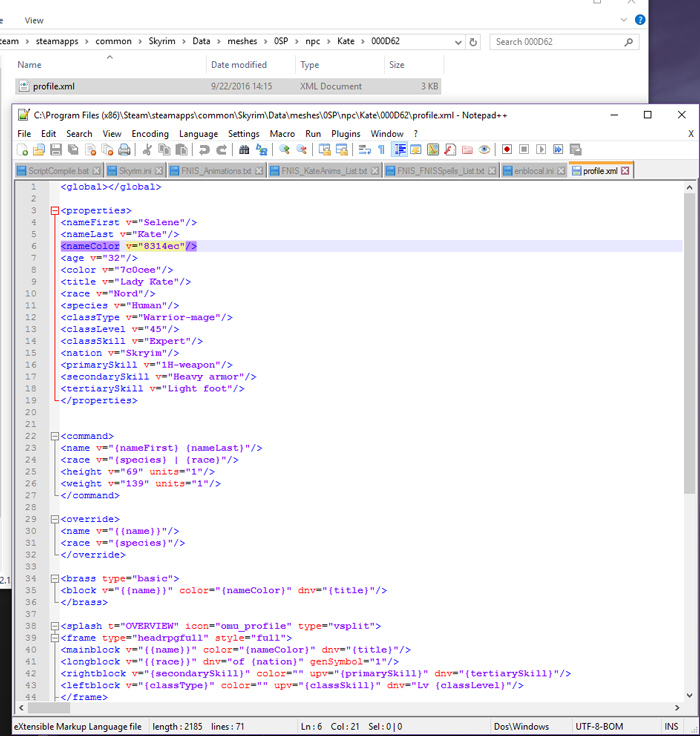Click the Save file toolbar icon
Image resolution: width=700 pixels, height=736 pixels.
point(56,150)
